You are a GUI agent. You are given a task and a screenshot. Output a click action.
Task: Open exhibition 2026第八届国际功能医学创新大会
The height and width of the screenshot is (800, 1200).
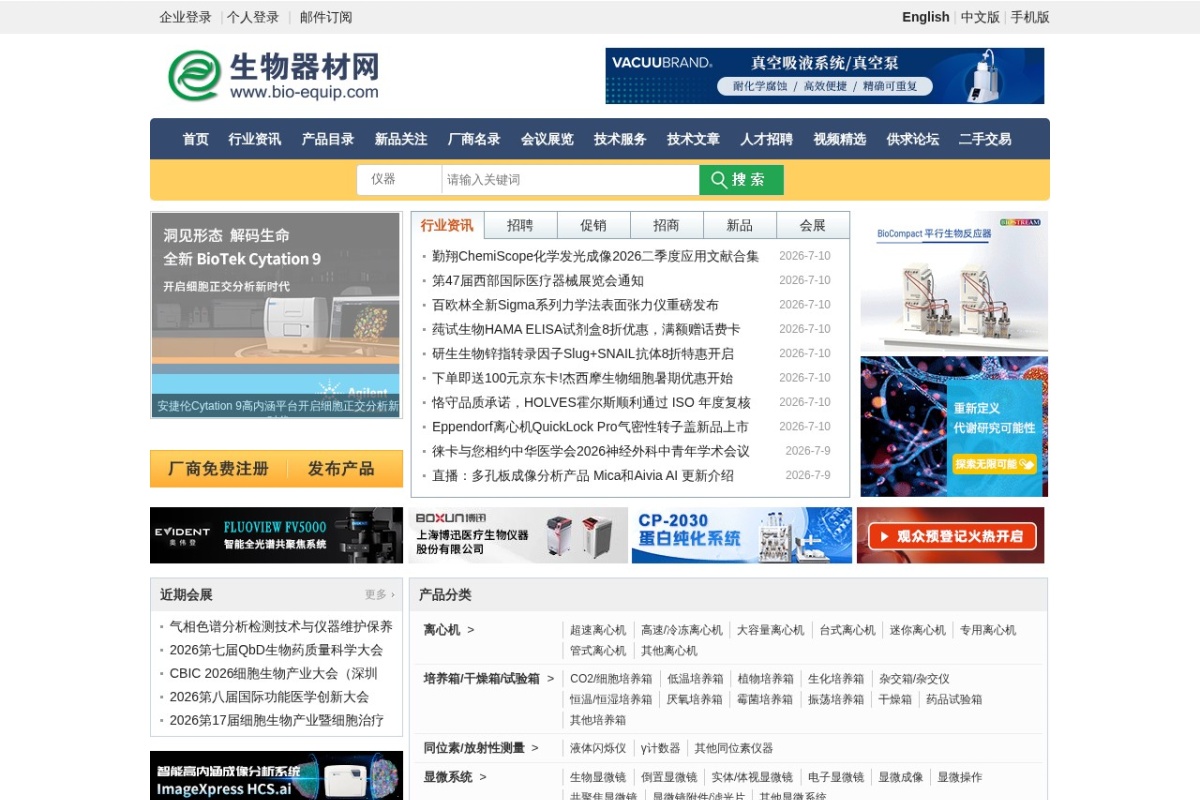[269, 697]
